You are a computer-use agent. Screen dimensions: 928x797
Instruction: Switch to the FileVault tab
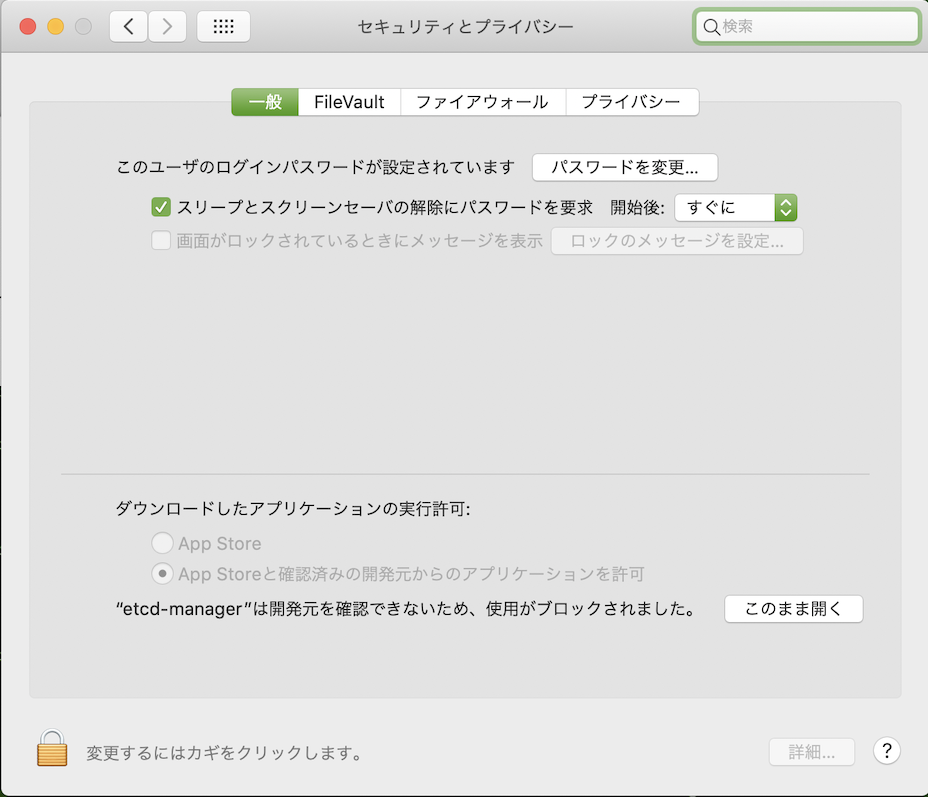click(x=348, y=101)
